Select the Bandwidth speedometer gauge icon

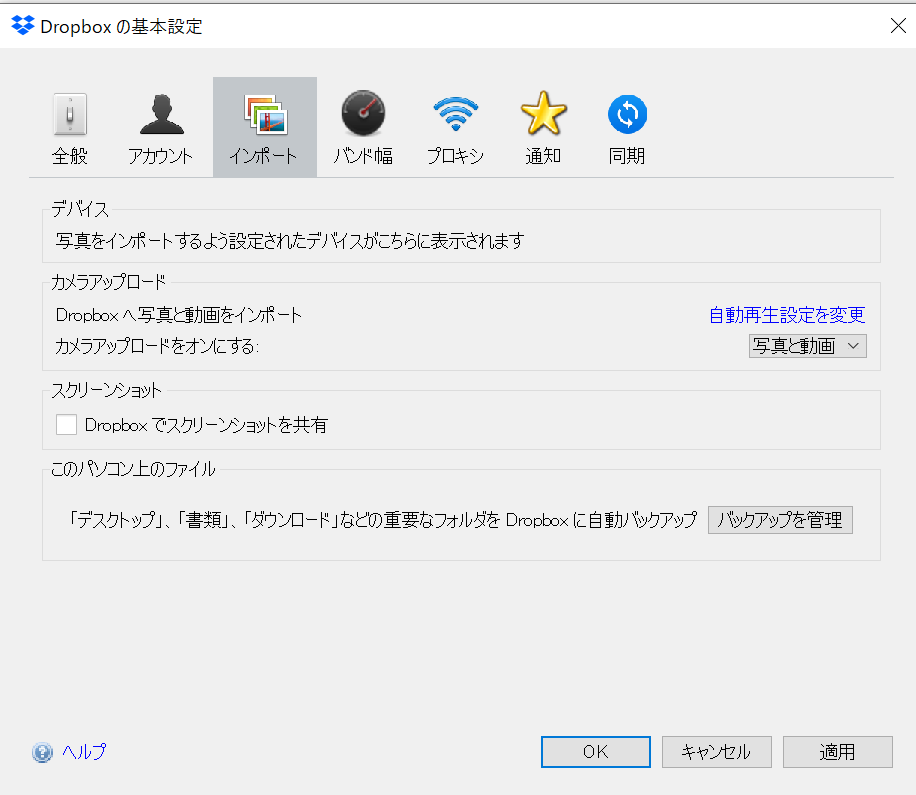(x=362, y=114)
